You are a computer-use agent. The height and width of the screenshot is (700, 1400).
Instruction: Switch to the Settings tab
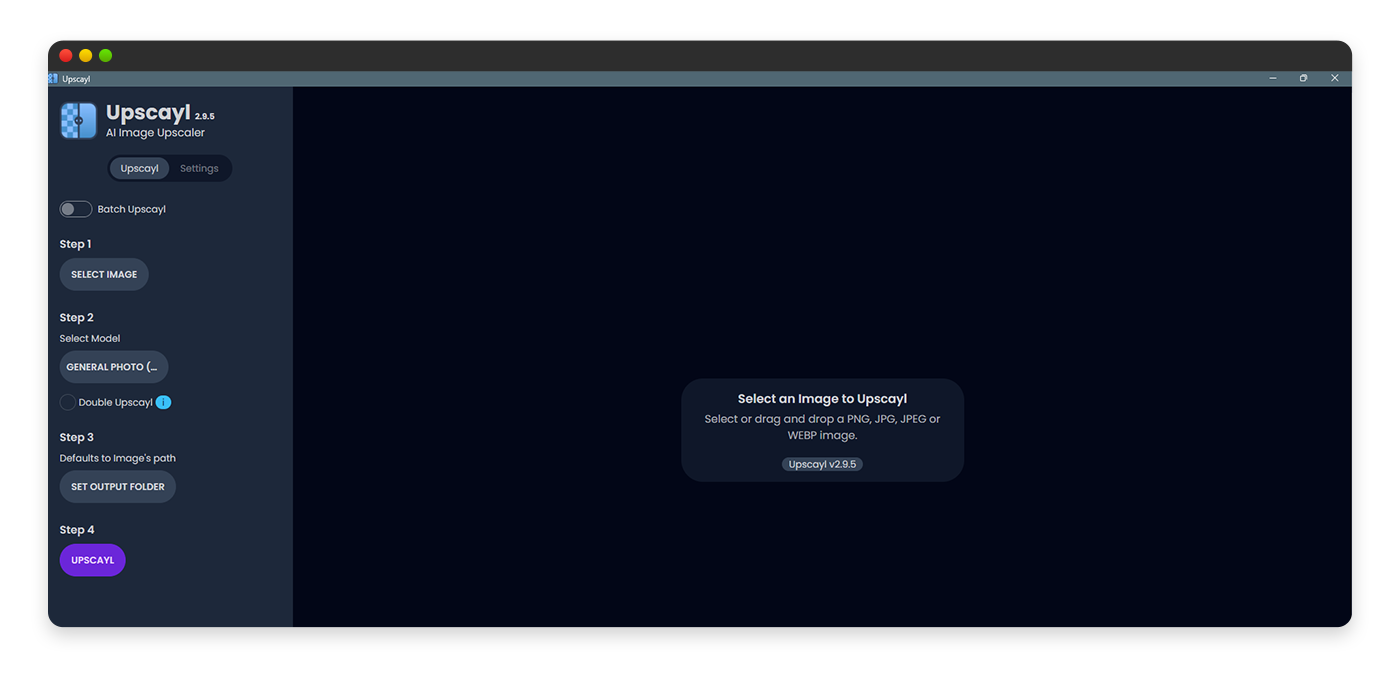click(199, 168)
